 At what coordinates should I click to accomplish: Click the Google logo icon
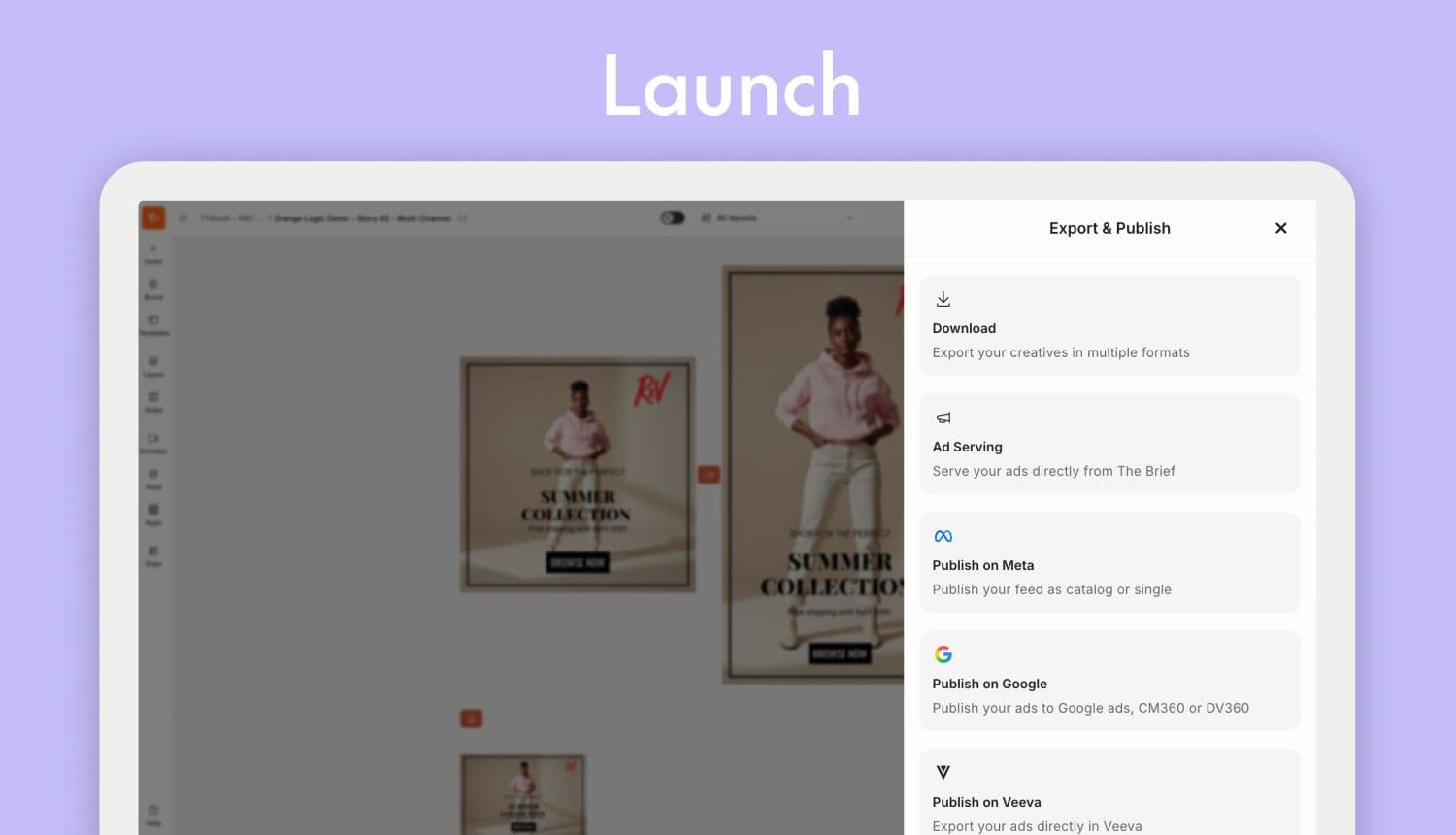[943, 654]
